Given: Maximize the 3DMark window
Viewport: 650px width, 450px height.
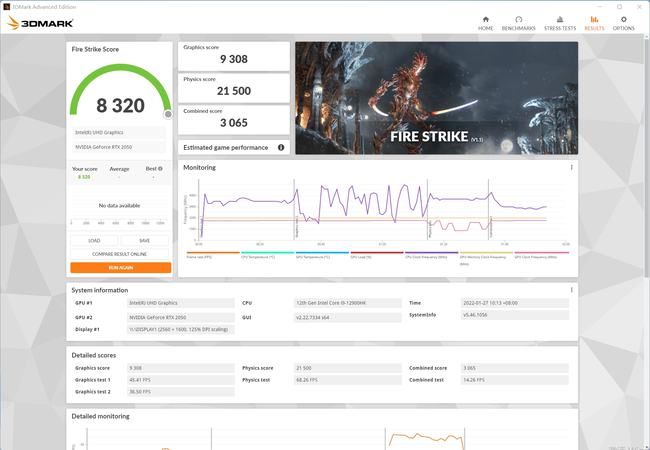Looking at the screenshot, I should (x=620, y=7).
